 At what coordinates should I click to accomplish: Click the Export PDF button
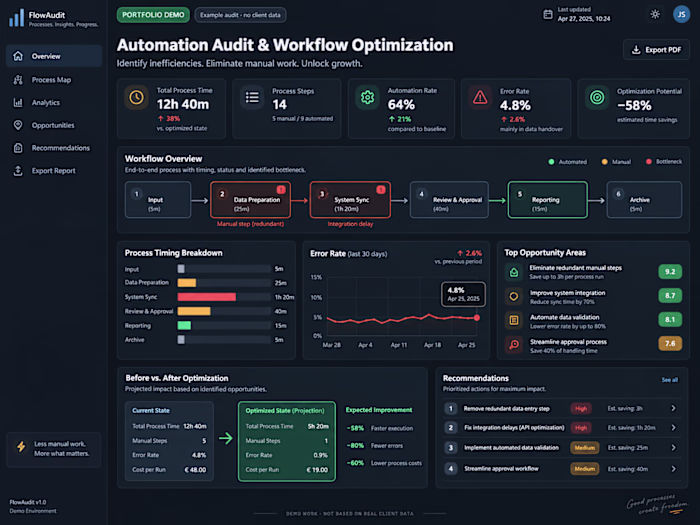(x=656, y=50)
